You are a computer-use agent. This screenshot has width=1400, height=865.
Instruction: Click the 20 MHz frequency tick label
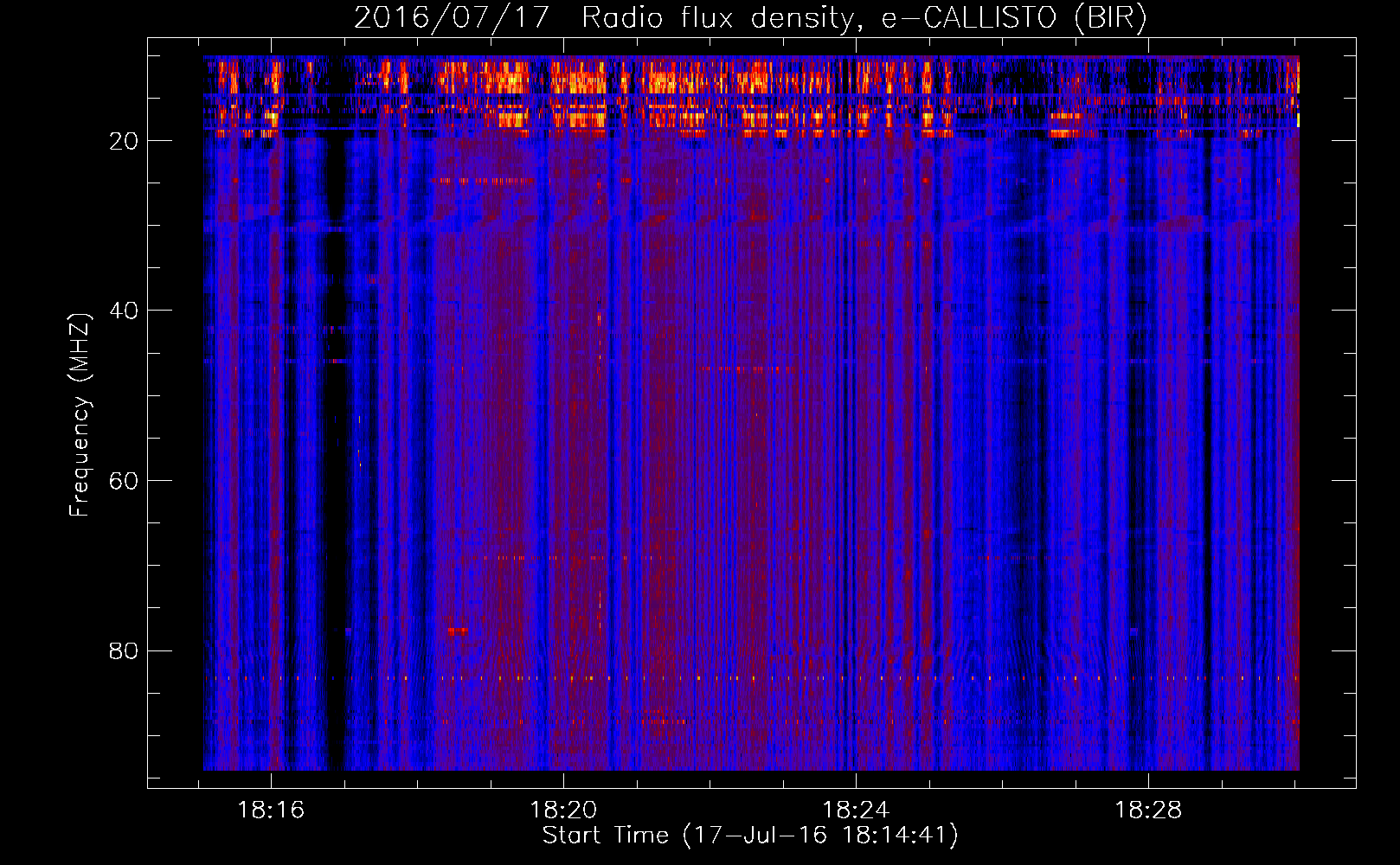(125, 141)
